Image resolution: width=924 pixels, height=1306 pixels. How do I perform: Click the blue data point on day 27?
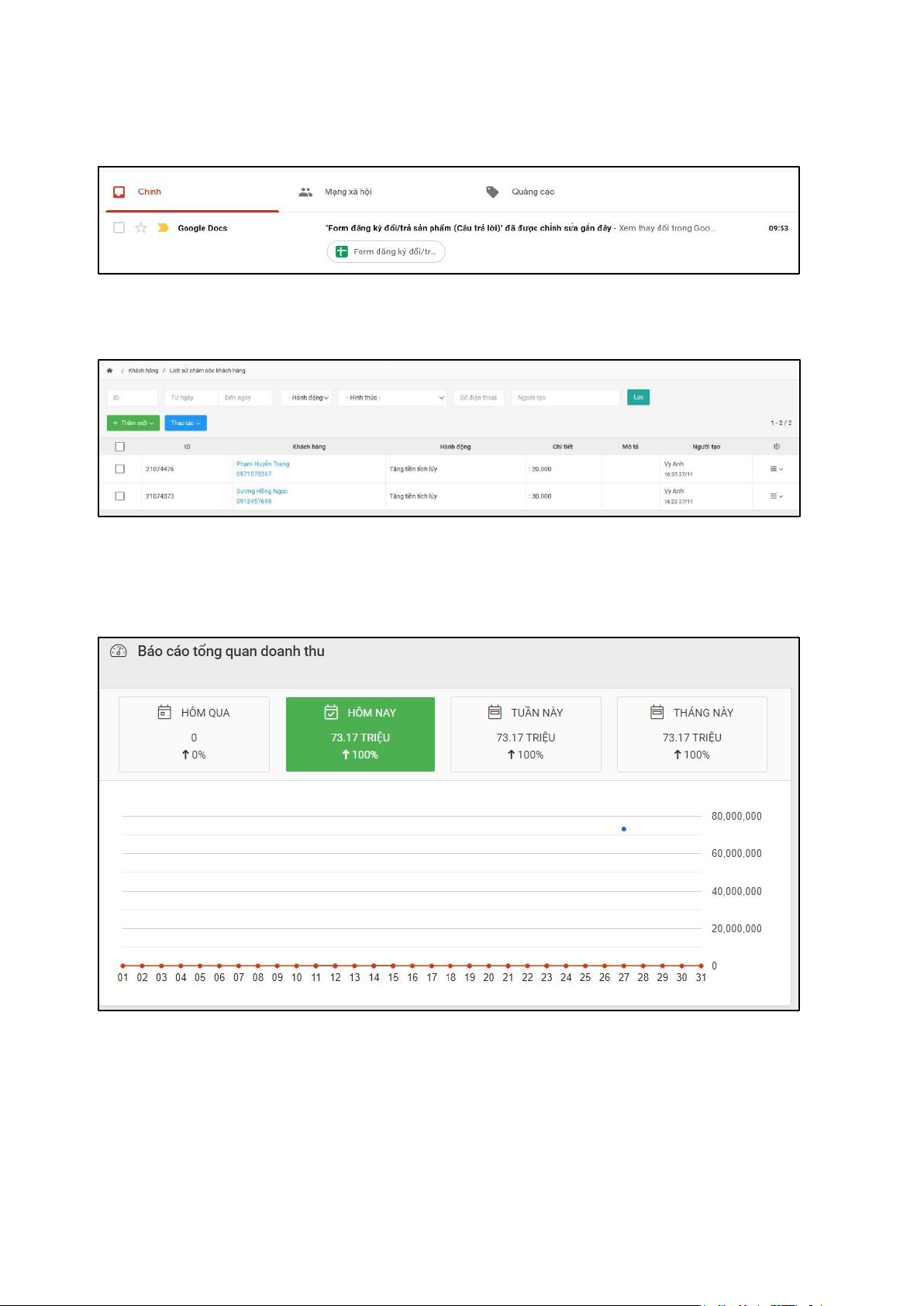624,829
